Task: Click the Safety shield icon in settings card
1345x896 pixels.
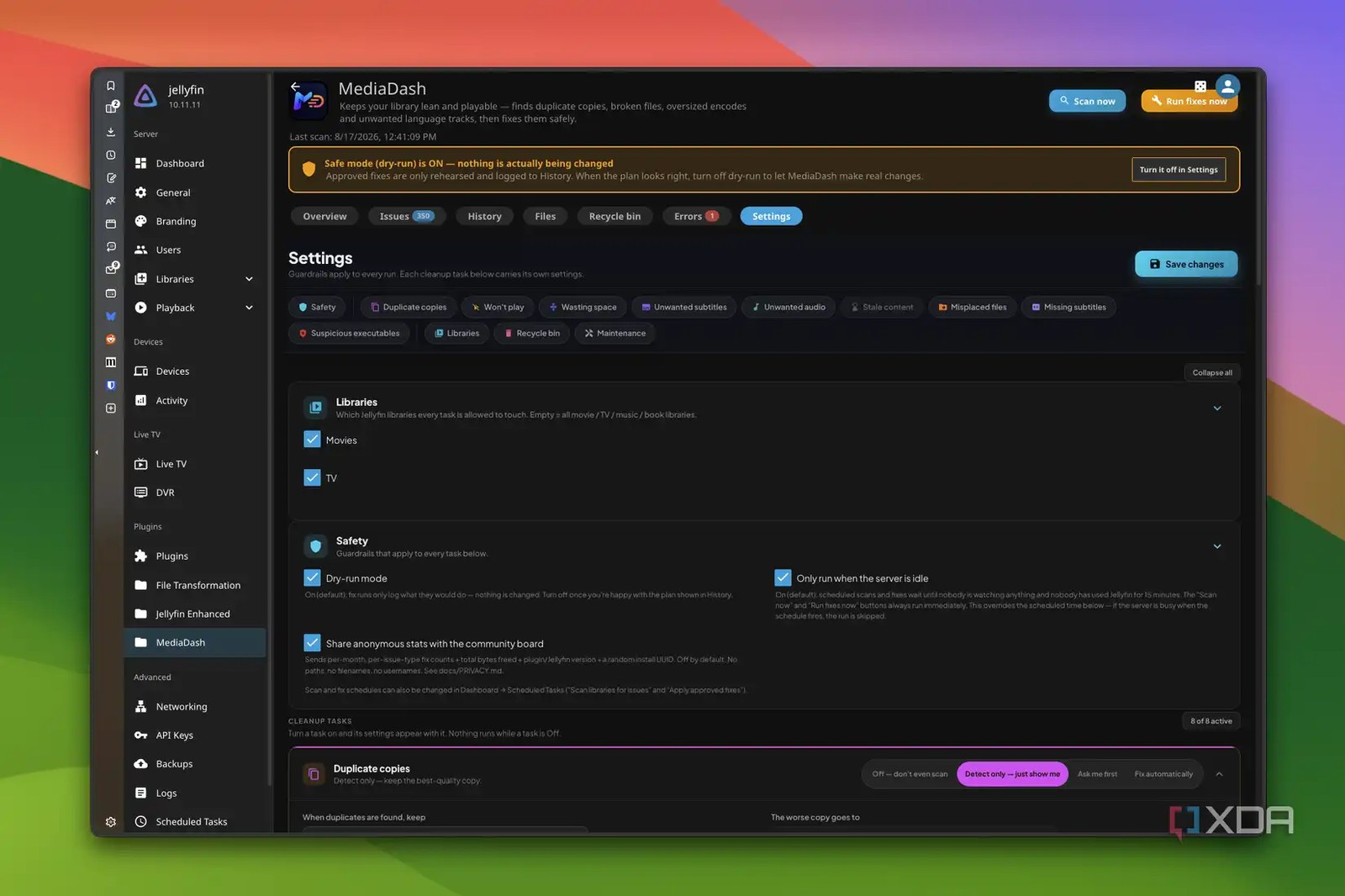Action: click(315, 546)
